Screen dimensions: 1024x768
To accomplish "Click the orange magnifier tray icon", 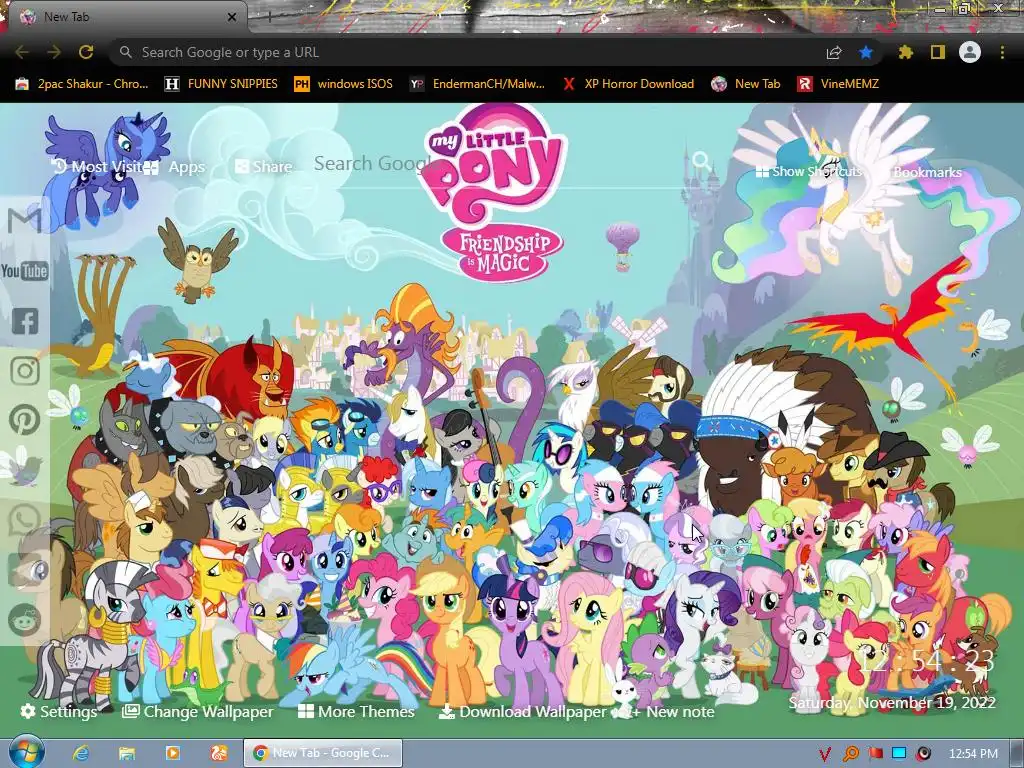I will [x=850, y=754].
